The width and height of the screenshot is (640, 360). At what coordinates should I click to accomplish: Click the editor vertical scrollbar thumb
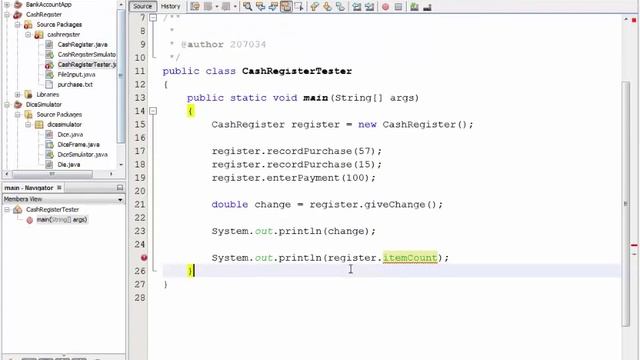coord(626,203)
